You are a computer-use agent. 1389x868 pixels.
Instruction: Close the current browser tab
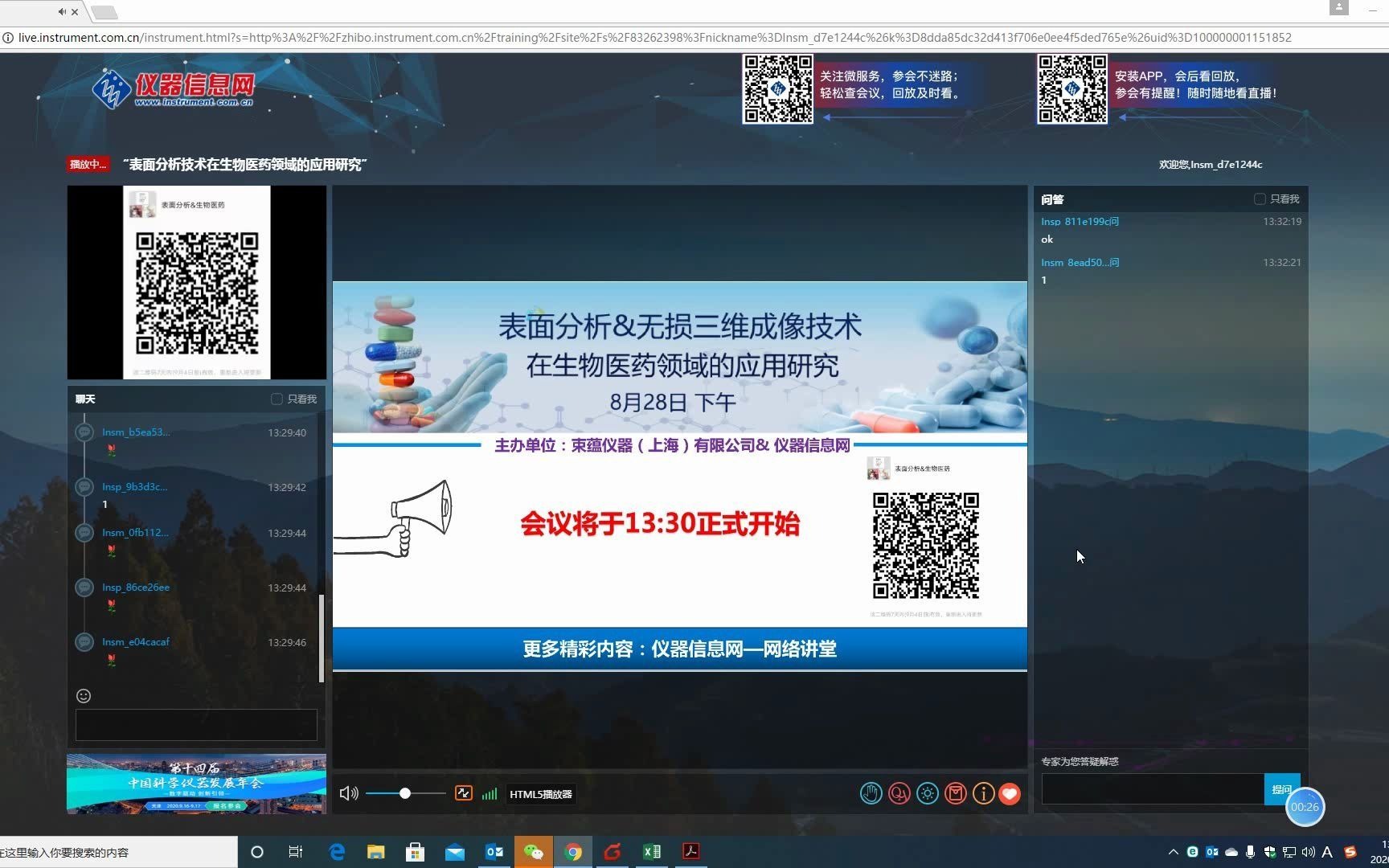pos(75,11)
